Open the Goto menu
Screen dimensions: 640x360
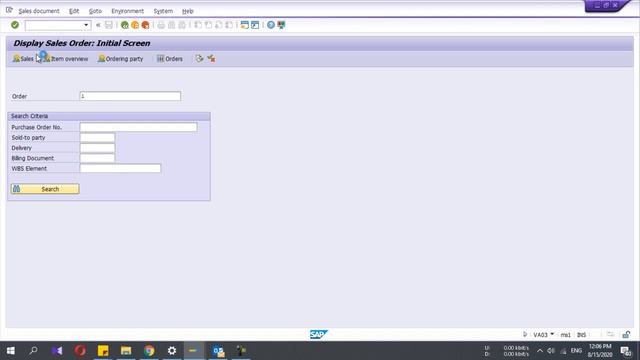[x=95, y=11]
